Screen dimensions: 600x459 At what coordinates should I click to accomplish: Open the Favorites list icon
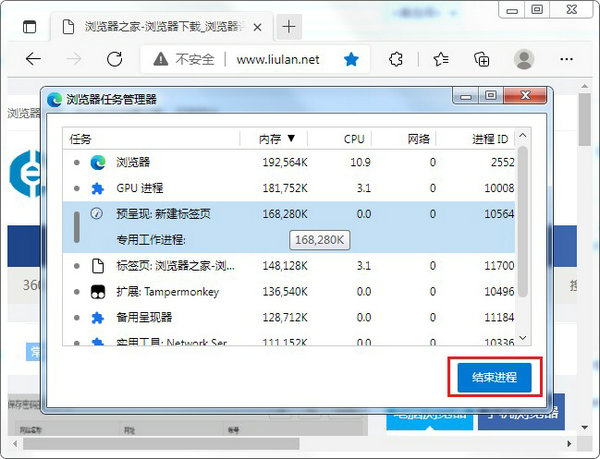(x=441, y=59)
